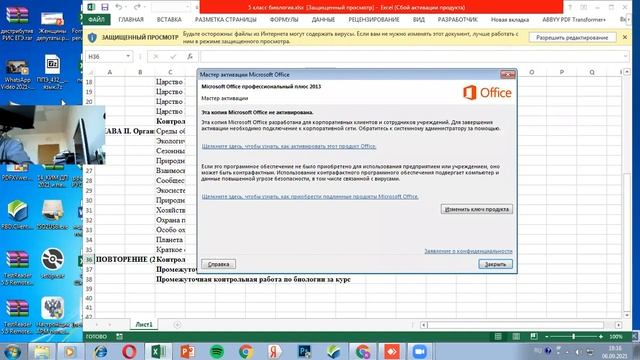The image size is (640, 360).
Task: Open Internet Explorer from the taskbar
Action: pos(100,351)
